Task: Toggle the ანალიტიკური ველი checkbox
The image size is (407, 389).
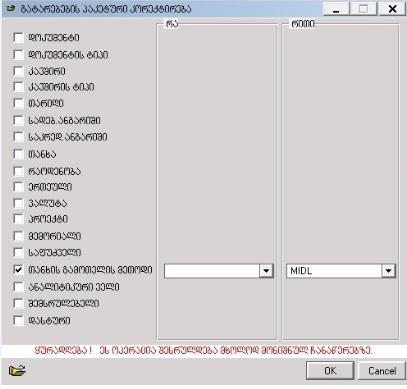Action: [19, 287]
